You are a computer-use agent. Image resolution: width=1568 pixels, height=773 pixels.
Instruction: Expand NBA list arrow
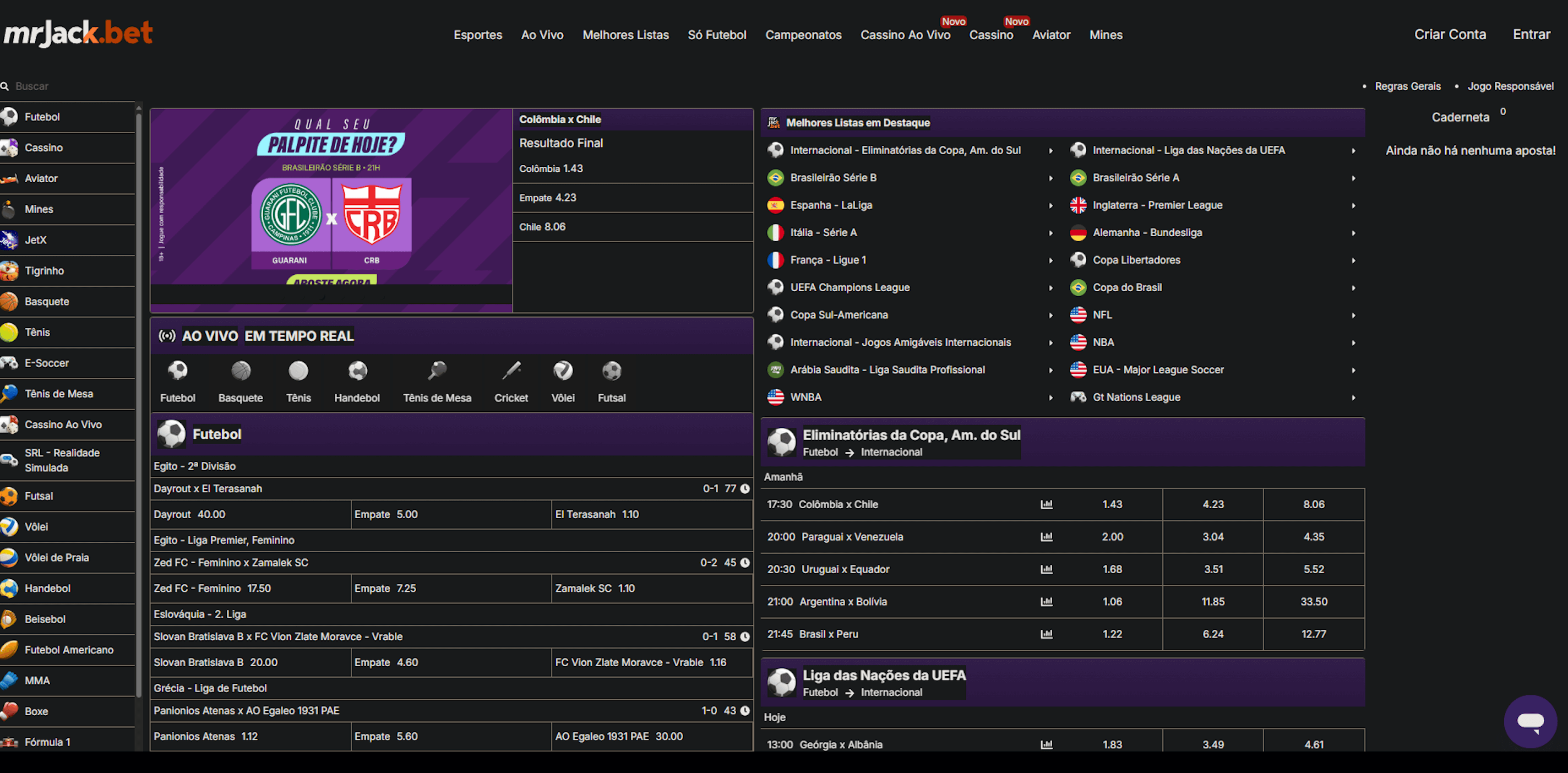1353,342
